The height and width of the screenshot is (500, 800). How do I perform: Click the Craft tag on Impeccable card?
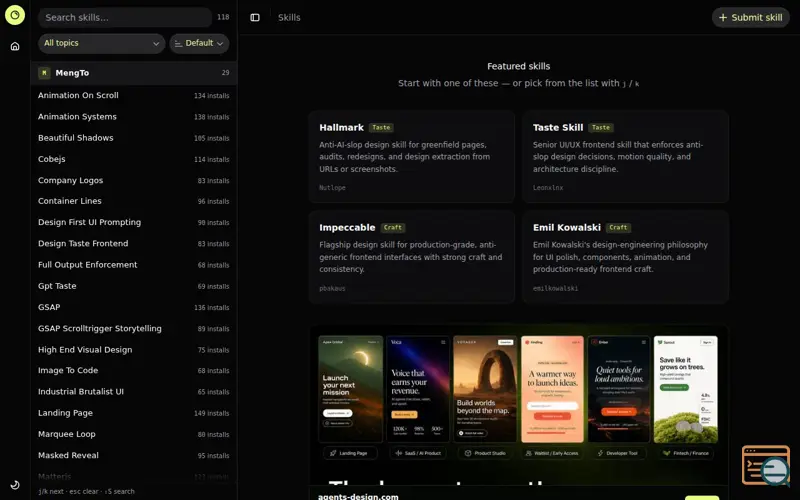point(392,228)
